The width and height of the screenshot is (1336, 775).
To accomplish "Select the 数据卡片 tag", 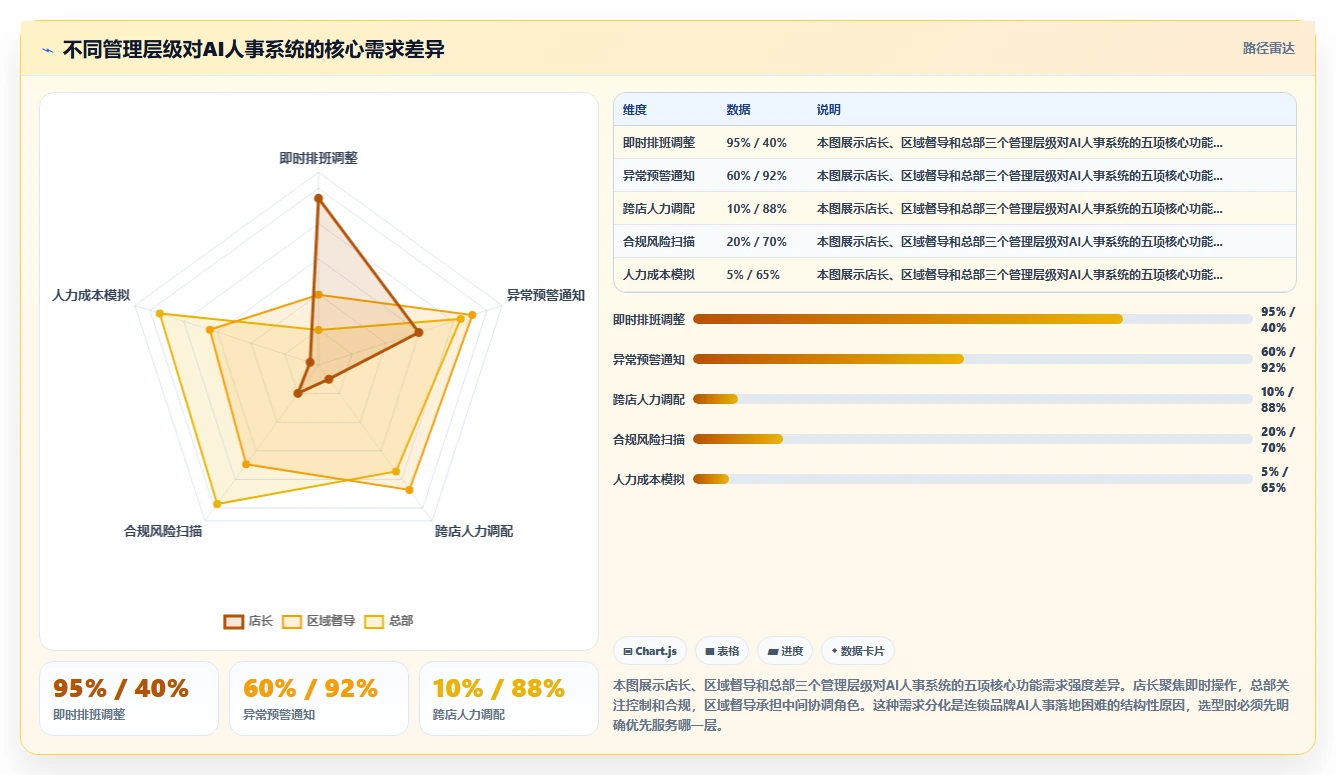I will (x=858, y=651).
